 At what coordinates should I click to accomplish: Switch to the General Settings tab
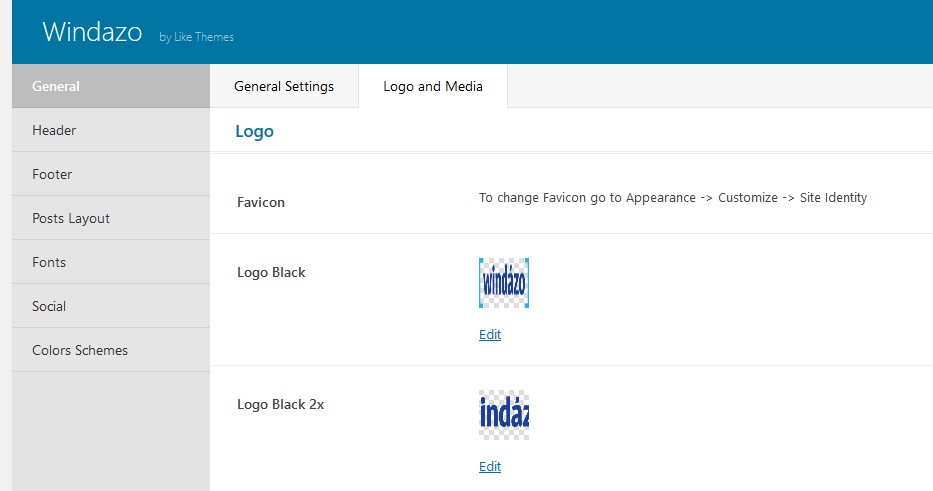coord(284,86)
